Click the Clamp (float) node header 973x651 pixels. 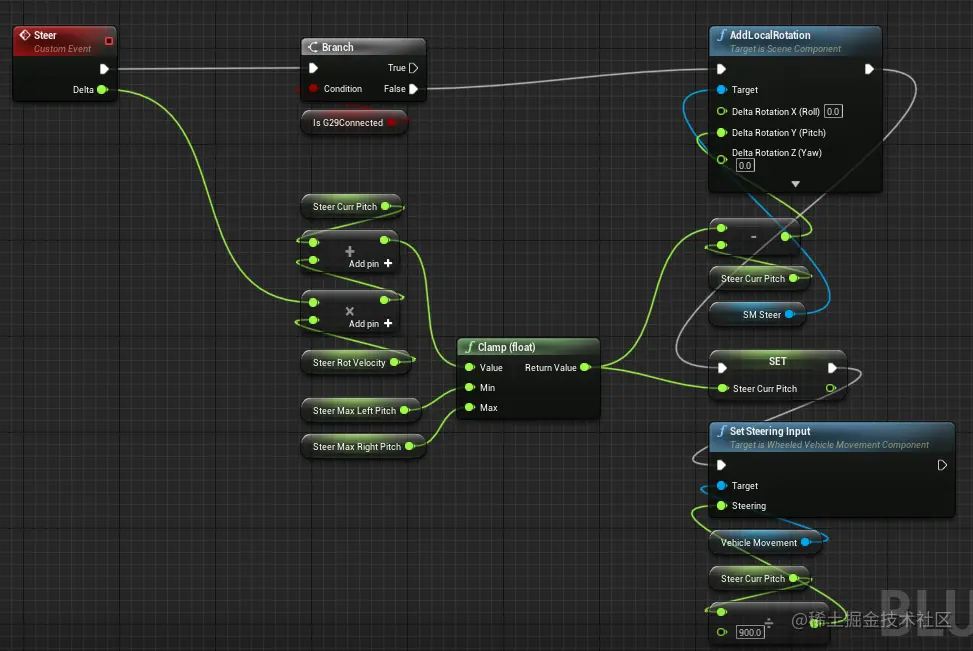point(529,347)
